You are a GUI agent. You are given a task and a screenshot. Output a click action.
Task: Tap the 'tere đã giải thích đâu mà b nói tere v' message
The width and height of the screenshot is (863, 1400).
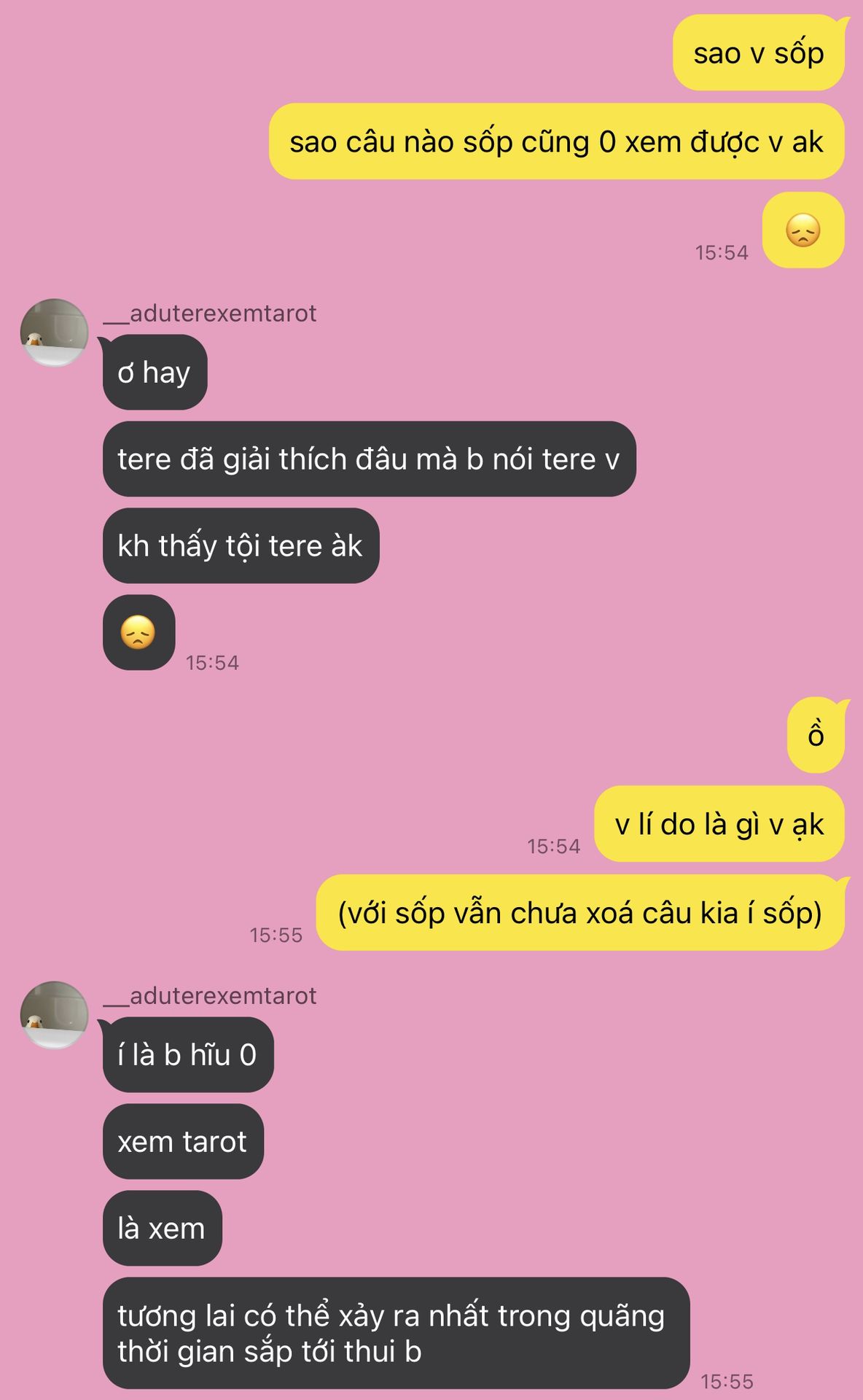pos(370,459)
